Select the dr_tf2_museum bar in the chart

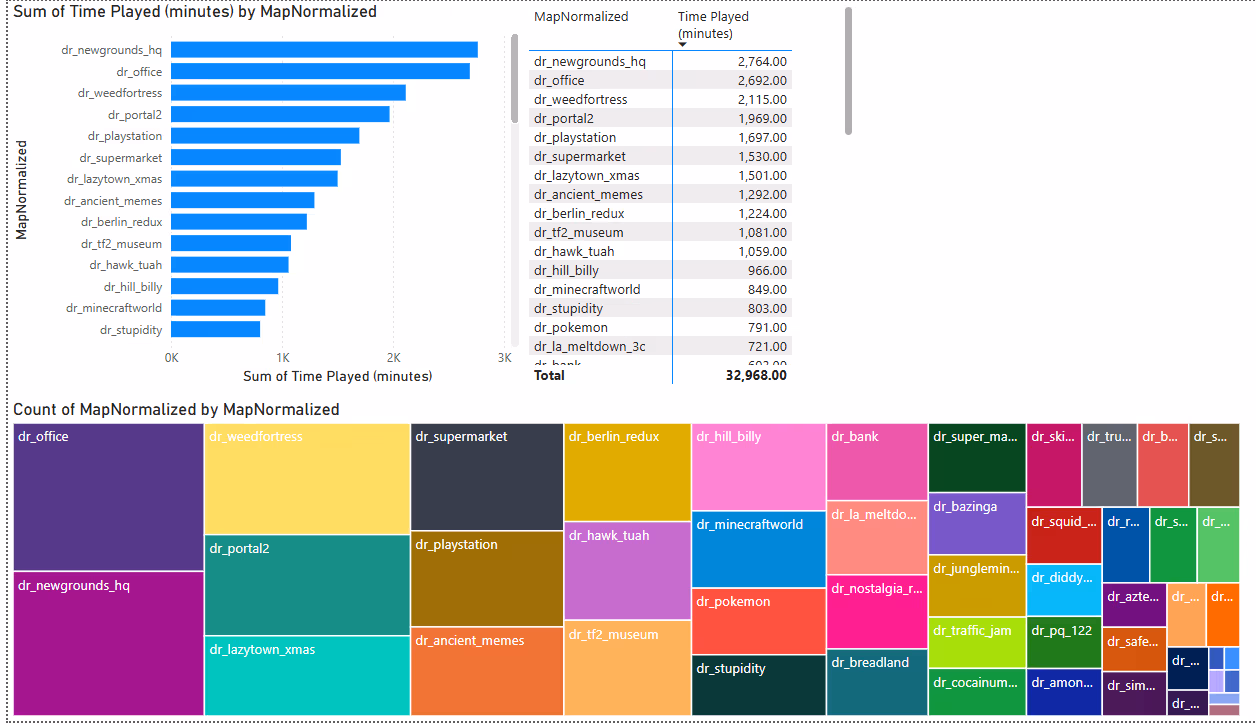(231, 243)
